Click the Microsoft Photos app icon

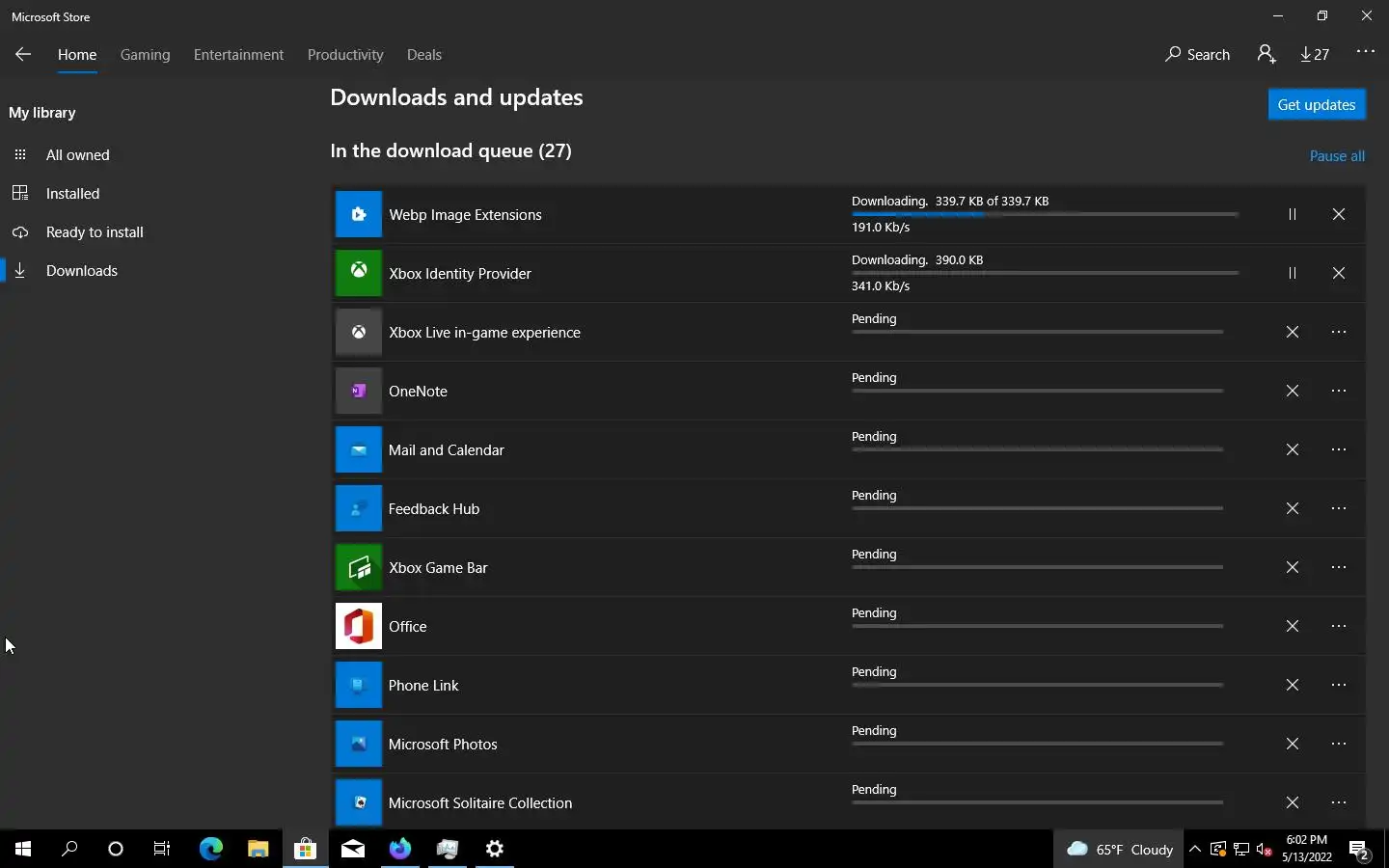click(359, 744)
